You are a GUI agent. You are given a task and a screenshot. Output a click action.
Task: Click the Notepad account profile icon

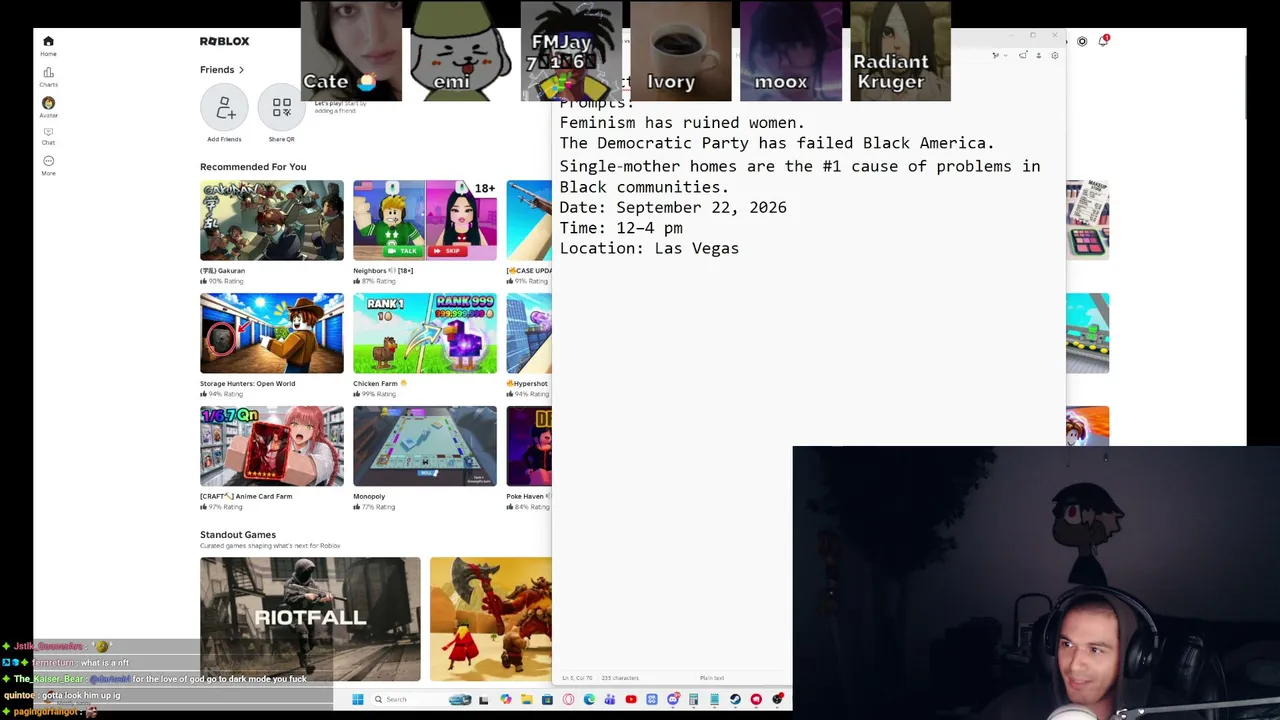(1038, 56)
